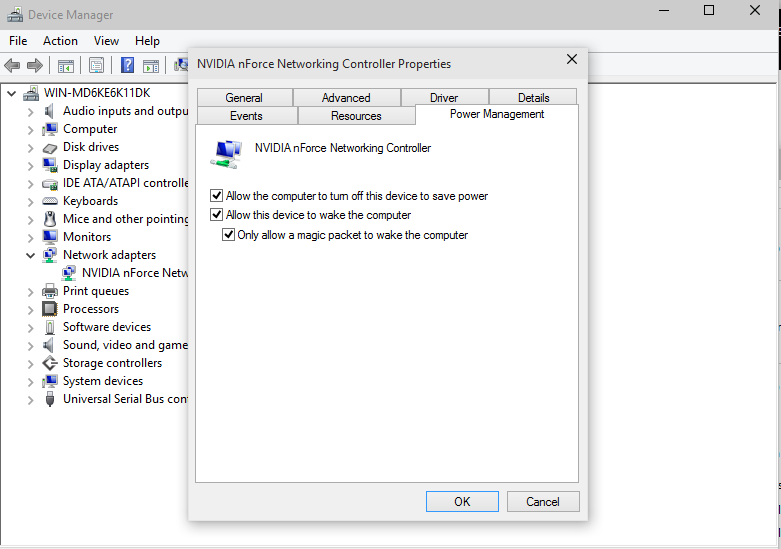
Task: Click the Forward arrow toolbar icon
Action: (34, 65)
